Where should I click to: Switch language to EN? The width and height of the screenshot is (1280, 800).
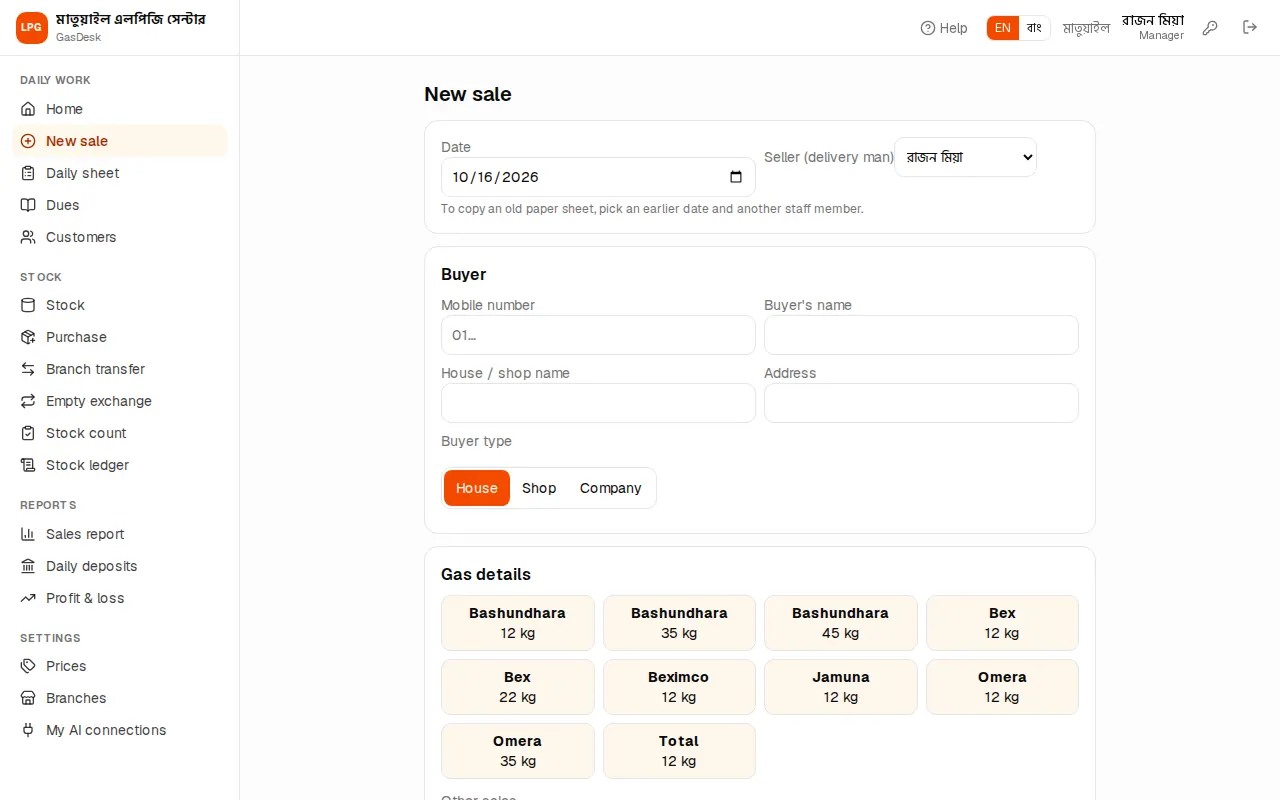[1003, 28]
